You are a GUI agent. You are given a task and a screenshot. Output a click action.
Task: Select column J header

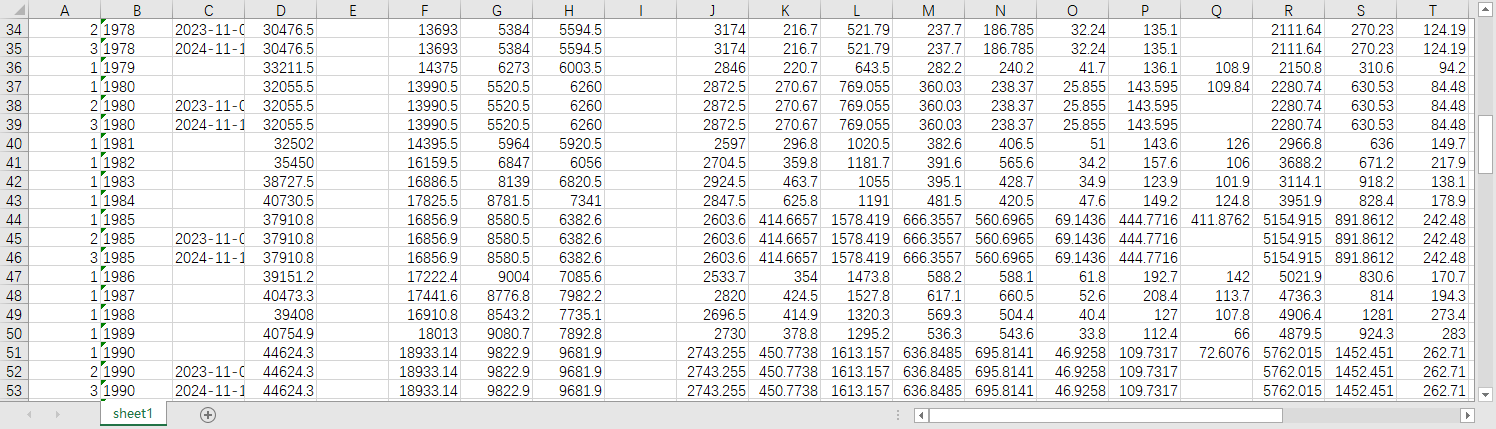click(713, 10)
